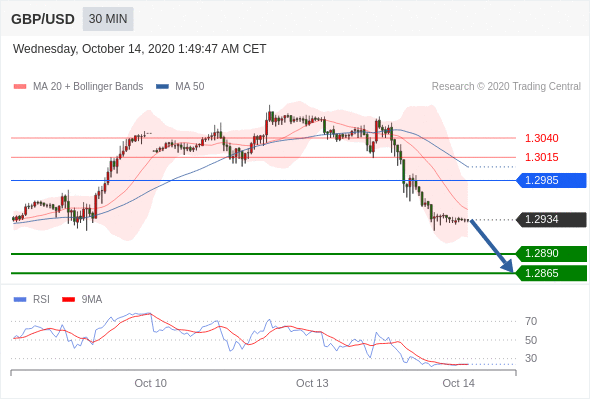Click the black 1.2934 current price tag
Viewport: 590px width, 400px height.
point(551,219)
